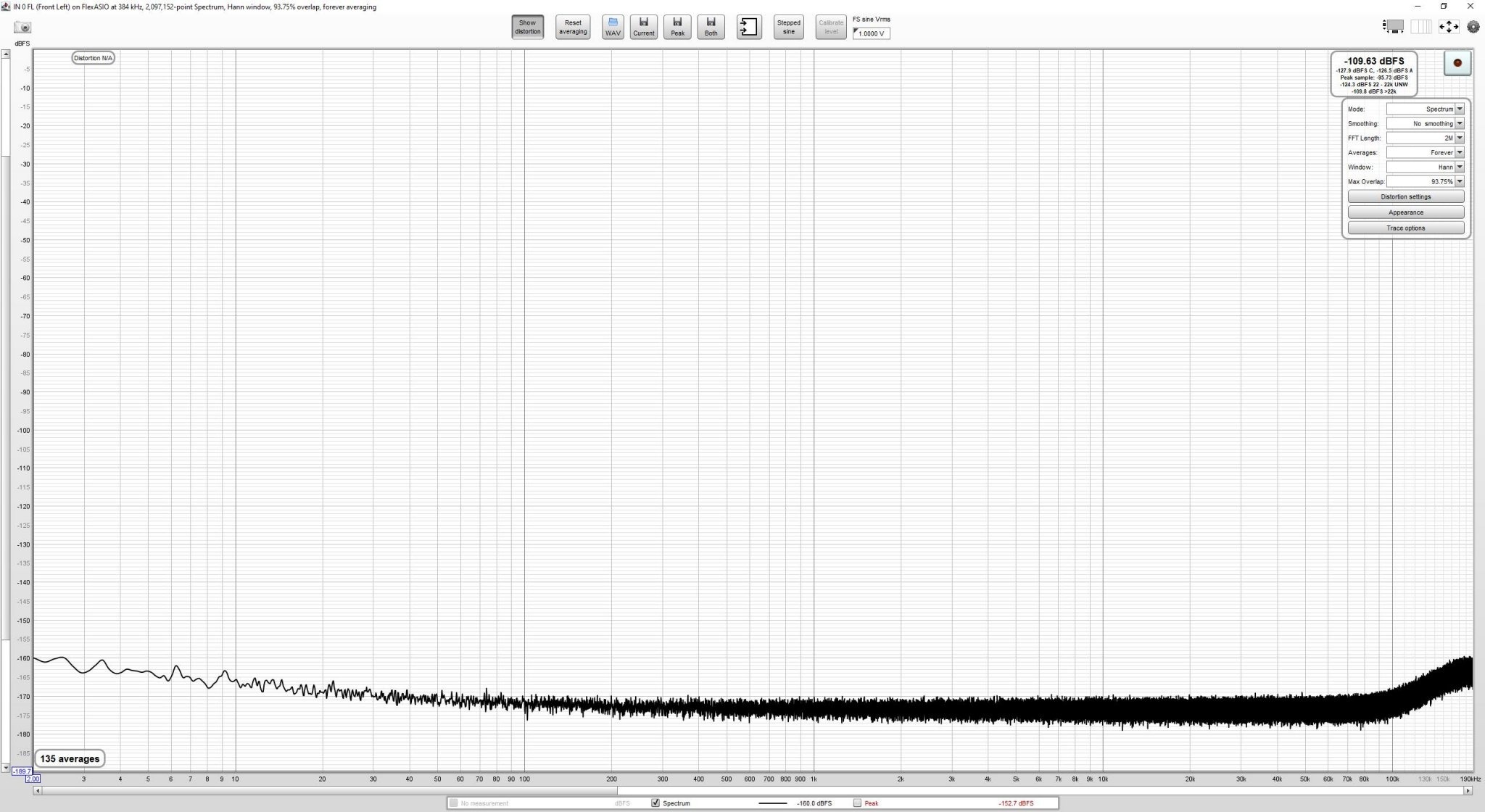Open the Averages dropdown
Viewport: 1485px width, 812px height.
[1425, 152]
